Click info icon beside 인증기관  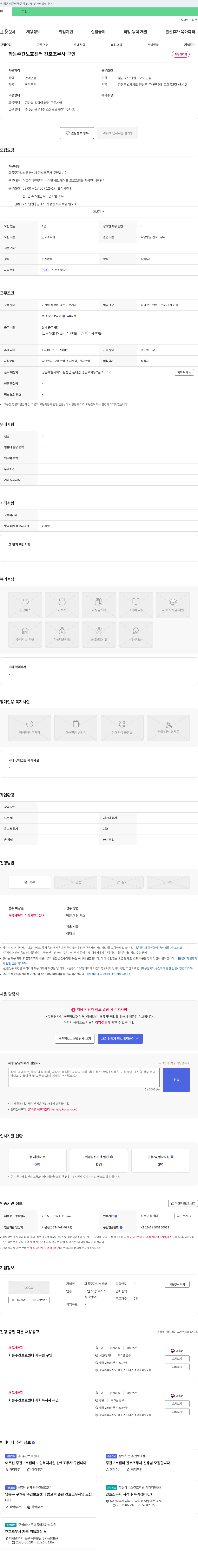point(116,1216)
